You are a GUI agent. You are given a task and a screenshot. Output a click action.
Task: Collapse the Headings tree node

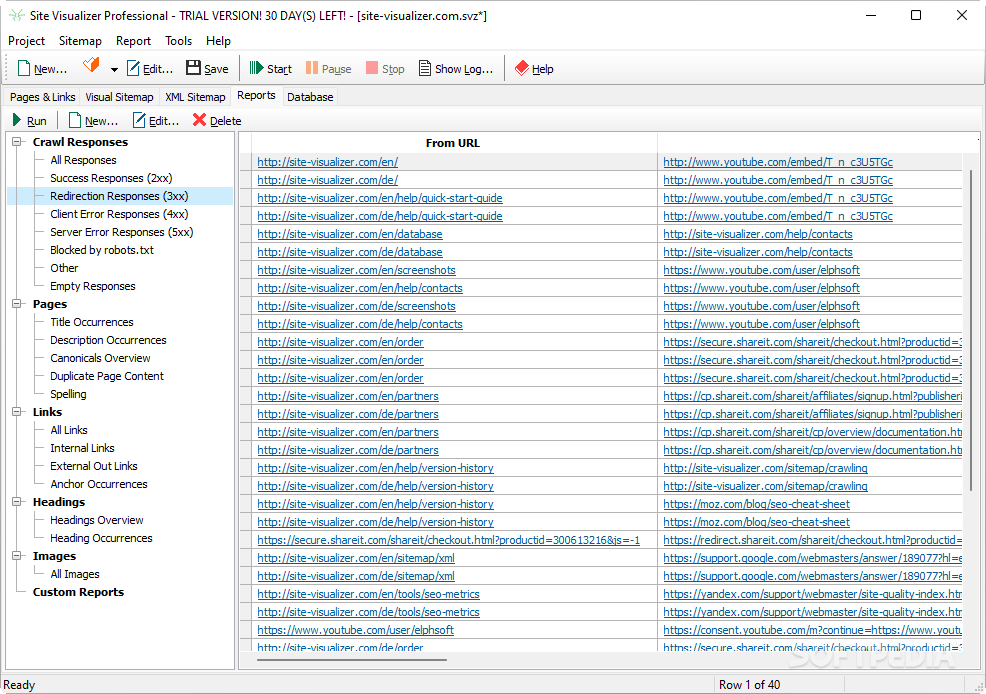coord(16,502)
